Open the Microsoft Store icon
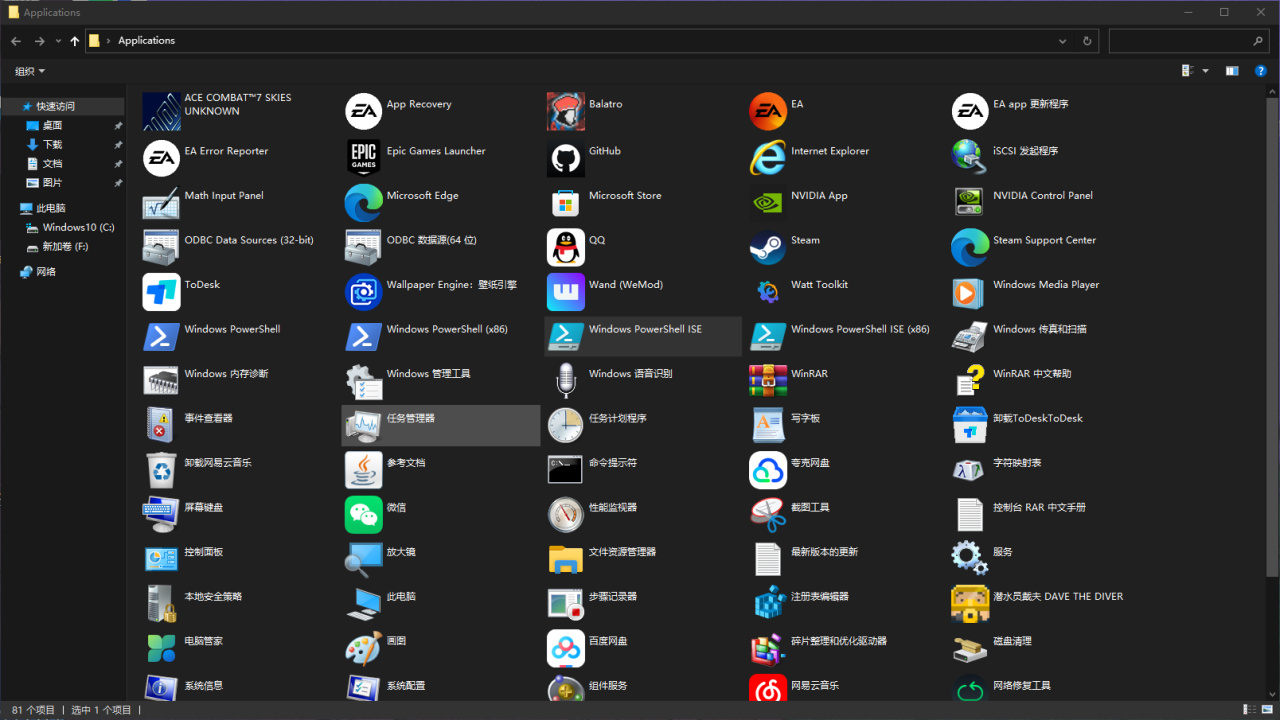 tap(566, 202)
